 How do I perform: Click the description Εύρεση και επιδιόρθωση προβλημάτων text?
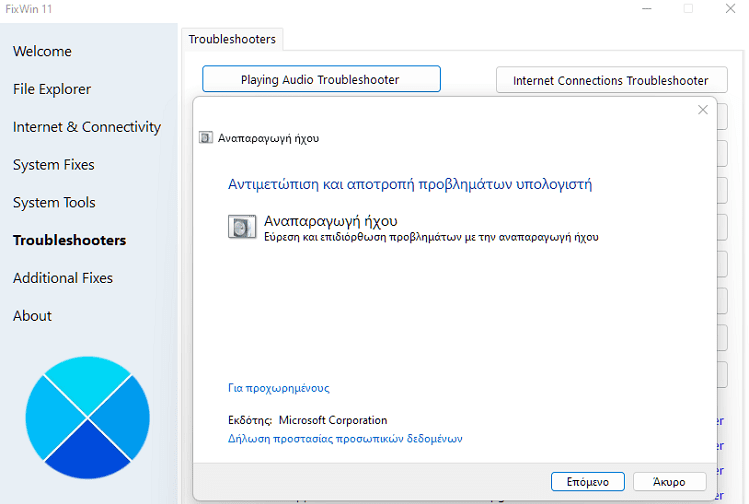[431, 237]
